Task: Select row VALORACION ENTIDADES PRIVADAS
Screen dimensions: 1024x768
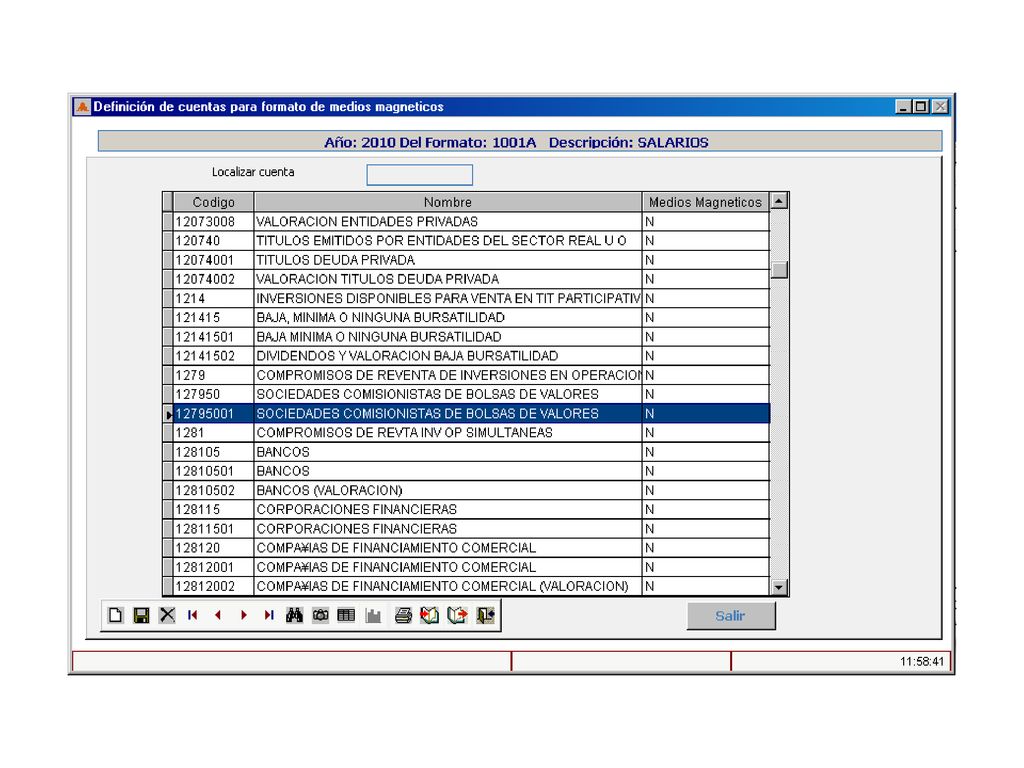Action: click(x=448, y=221)
